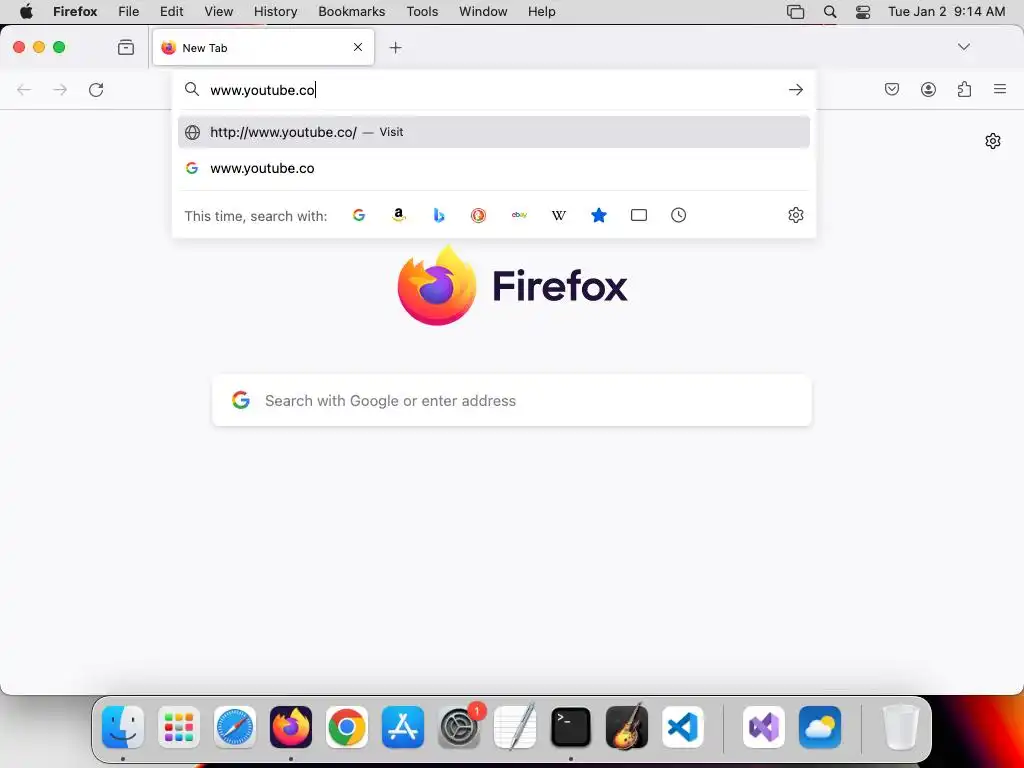Click the Go arrow in address bar
This screenshot has width=1024, height=768.
point(795,89)
